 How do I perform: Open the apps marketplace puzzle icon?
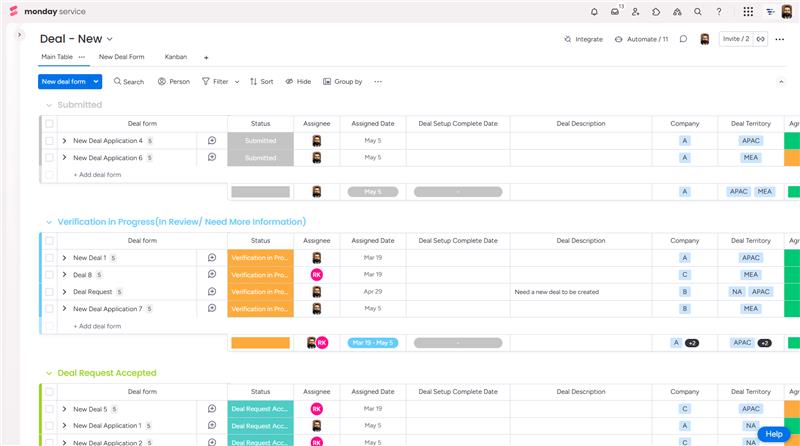656,12
